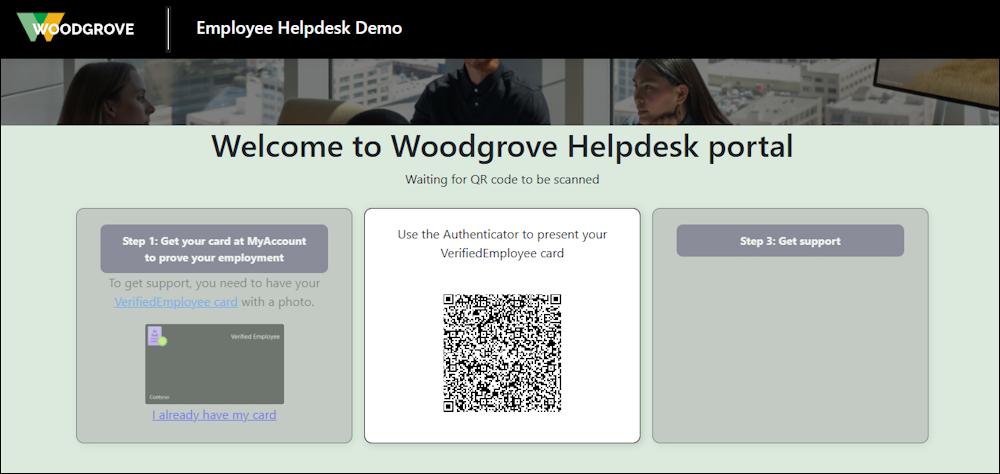Click the Contoso label on the card
Viewport: 1000px width, 474px height.
(x=159, y=397)
